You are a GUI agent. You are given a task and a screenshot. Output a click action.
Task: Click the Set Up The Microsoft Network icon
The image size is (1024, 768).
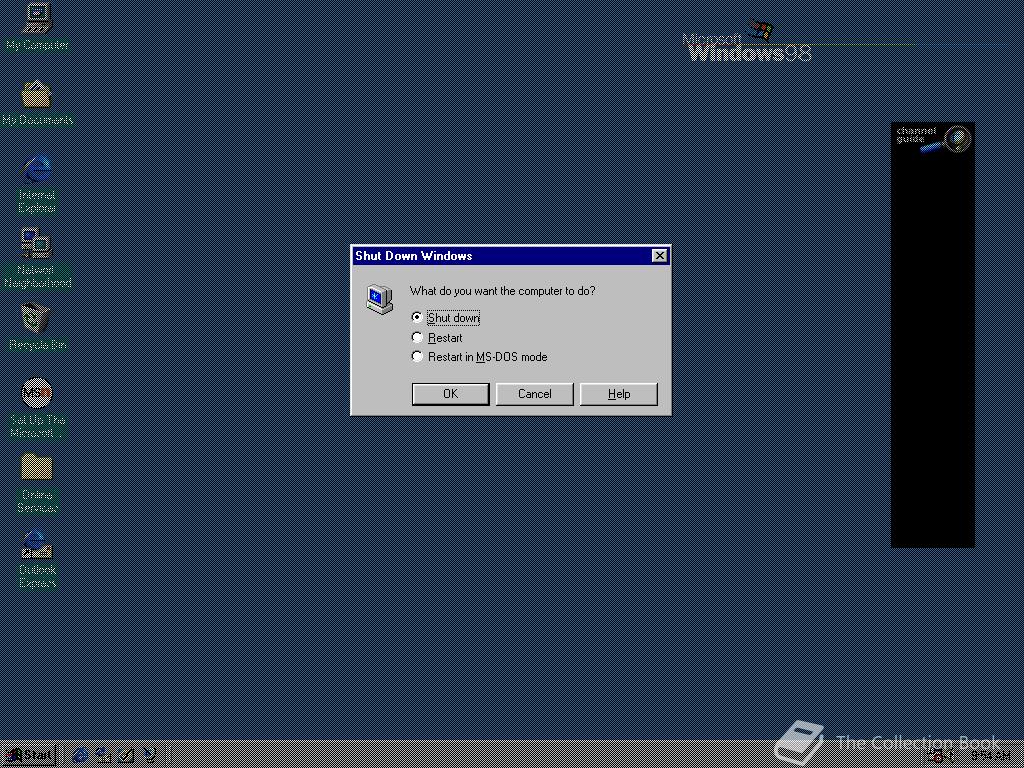[x=37, y=408]
